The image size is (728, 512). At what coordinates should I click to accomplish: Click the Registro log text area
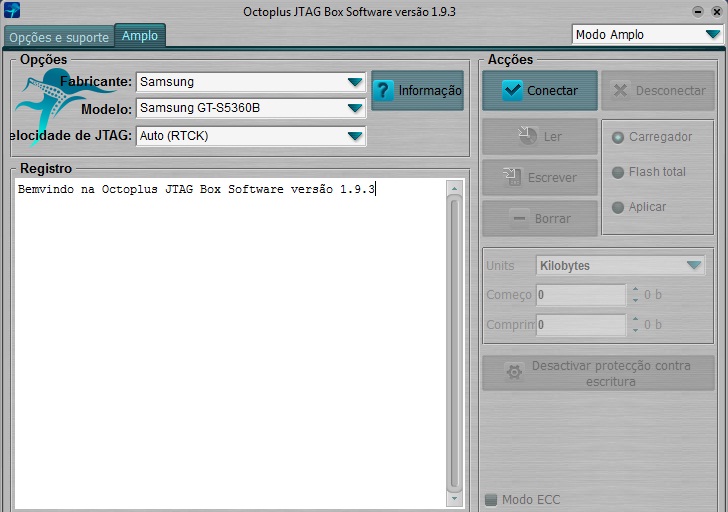231,343
